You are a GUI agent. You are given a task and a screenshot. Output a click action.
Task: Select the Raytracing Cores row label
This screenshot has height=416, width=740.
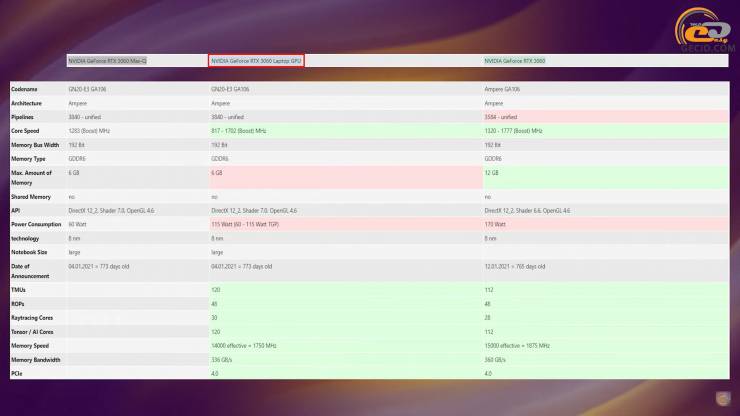[x=32, y=318]
